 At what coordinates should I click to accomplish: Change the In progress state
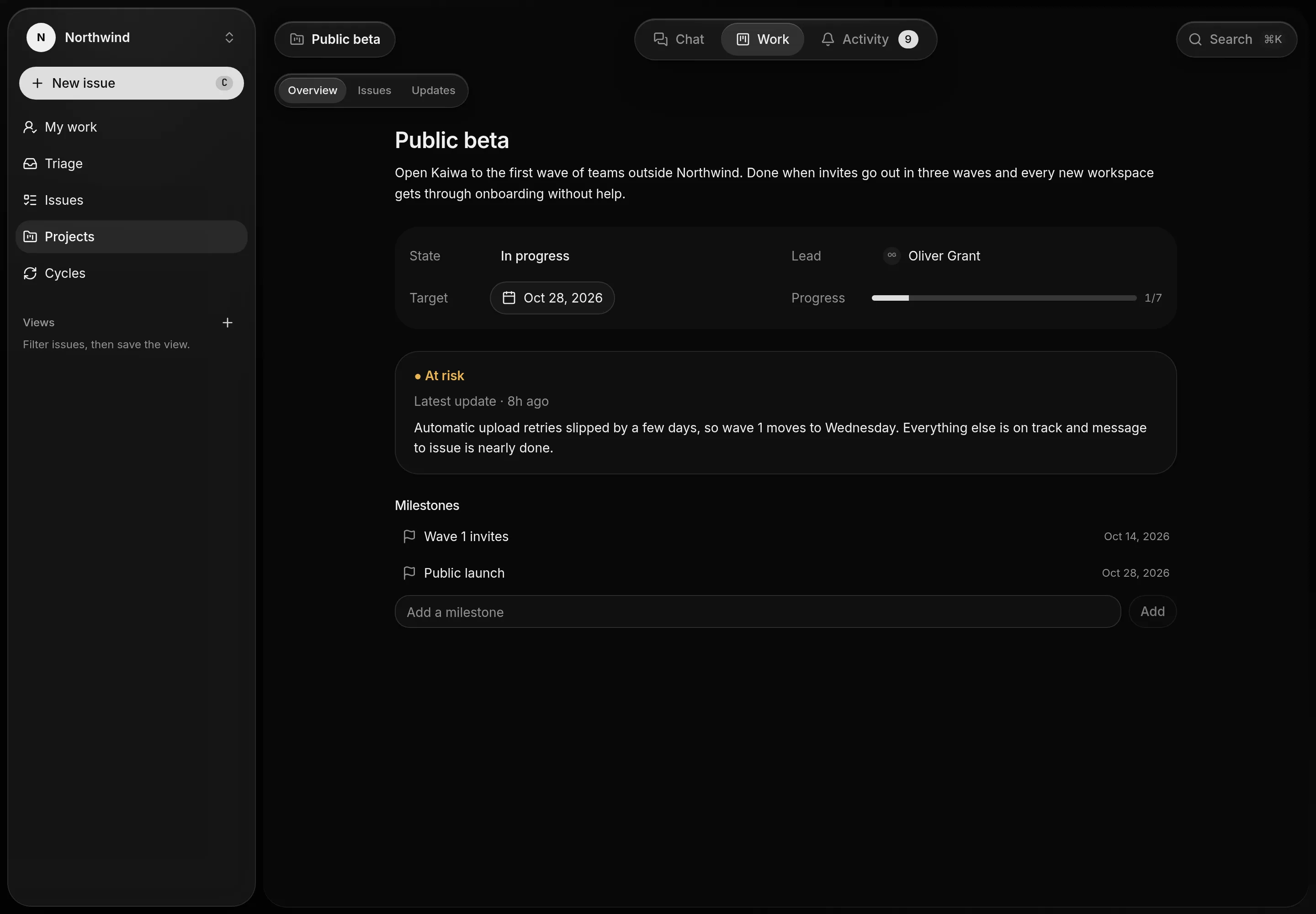click(x=534, y=256)
